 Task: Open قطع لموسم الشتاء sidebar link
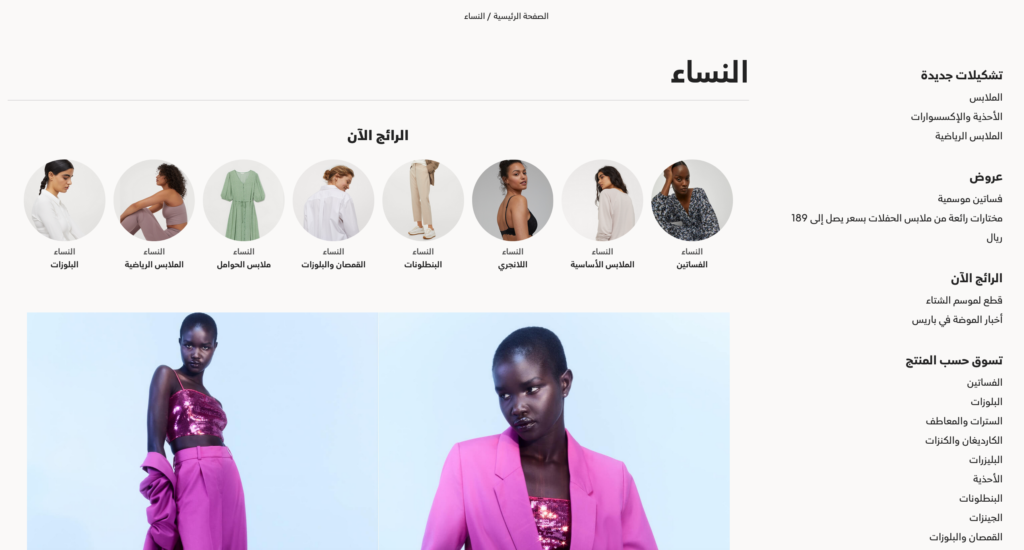coord(964,300)
